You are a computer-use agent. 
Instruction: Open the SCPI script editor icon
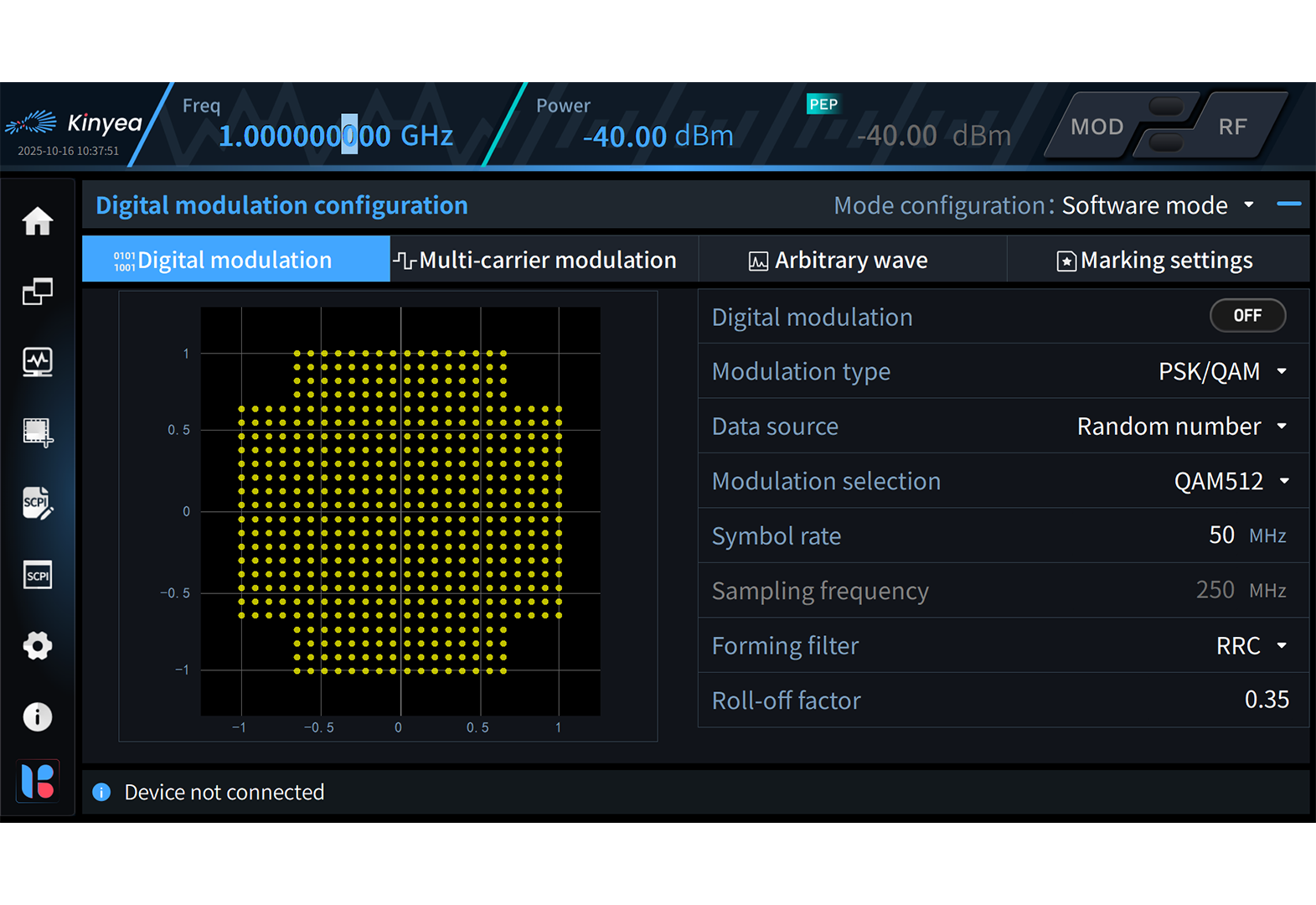38,504
